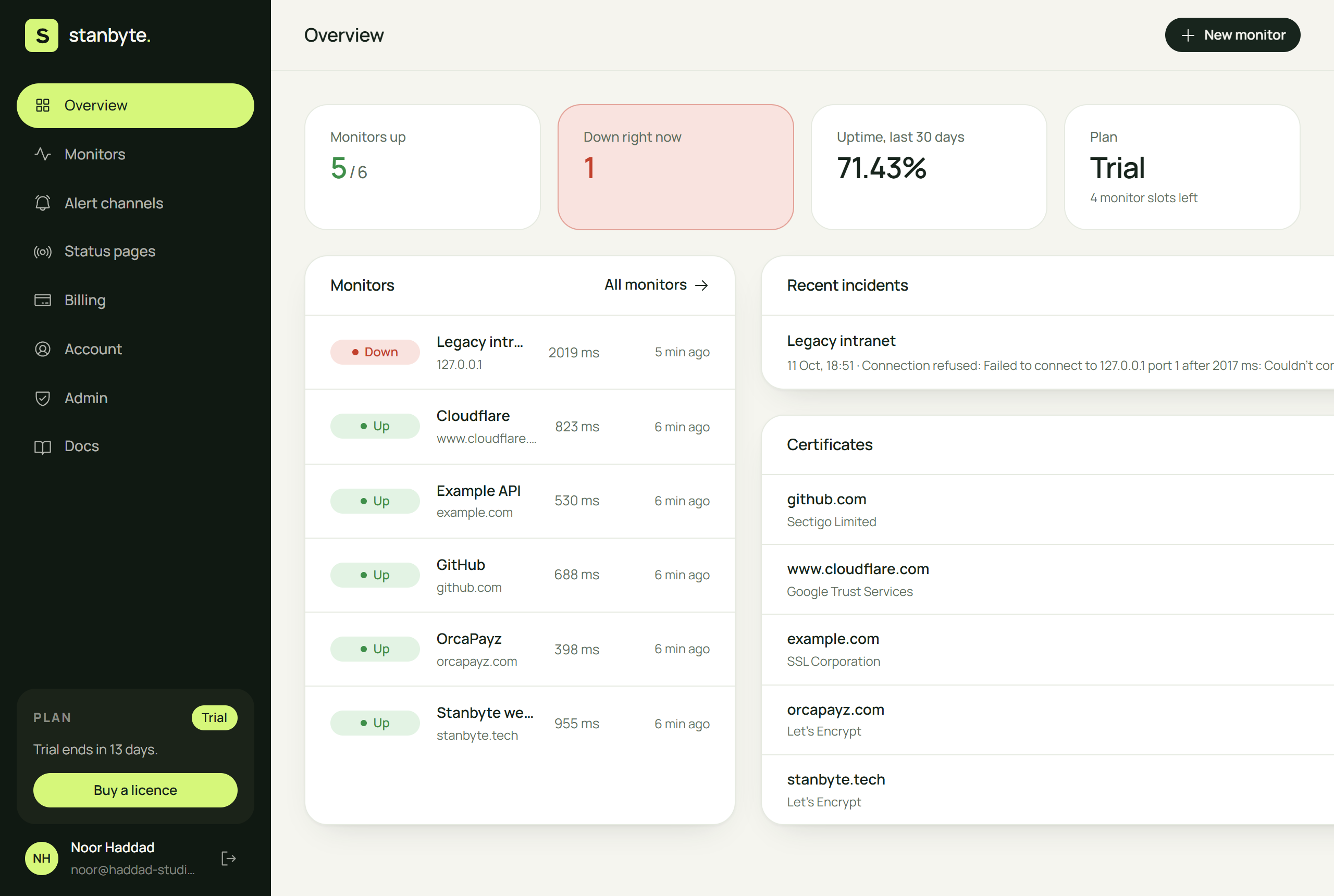The height and width of the screenshot is (896, 1334).
Task: Click the log out icon beside Noor Haddad
Action: [228, 858]
